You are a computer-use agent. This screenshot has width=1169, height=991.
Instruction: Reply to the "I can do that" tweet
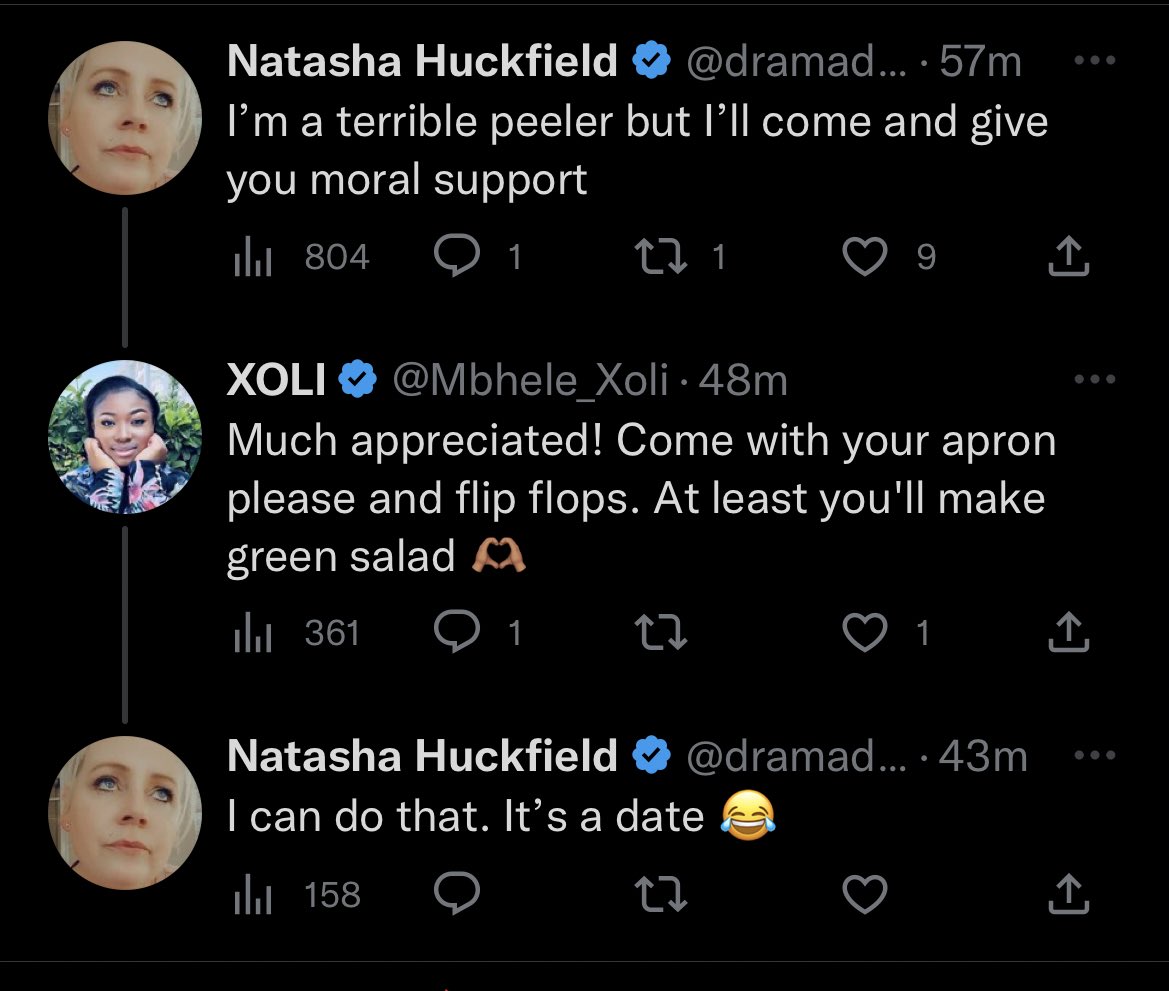[457, 893]
